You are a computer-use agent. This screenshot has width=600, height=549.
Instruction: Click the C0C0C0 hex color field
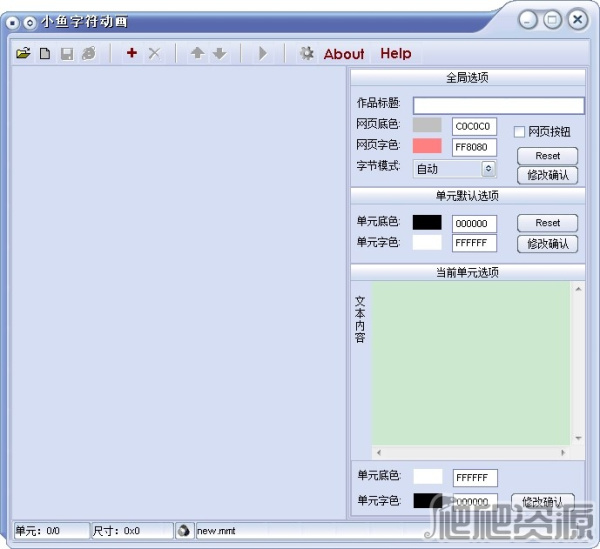tap(474, 126)
